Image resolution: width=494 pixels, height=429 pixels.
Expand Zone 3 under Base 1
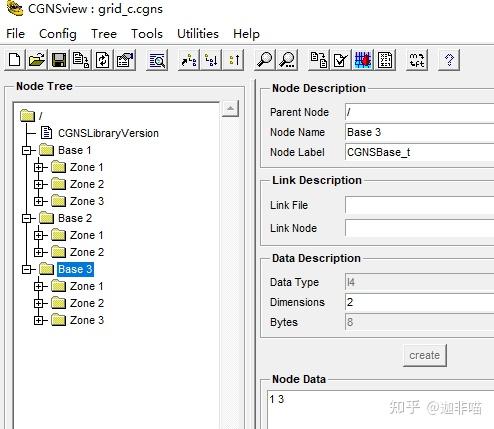coord(39,201)
